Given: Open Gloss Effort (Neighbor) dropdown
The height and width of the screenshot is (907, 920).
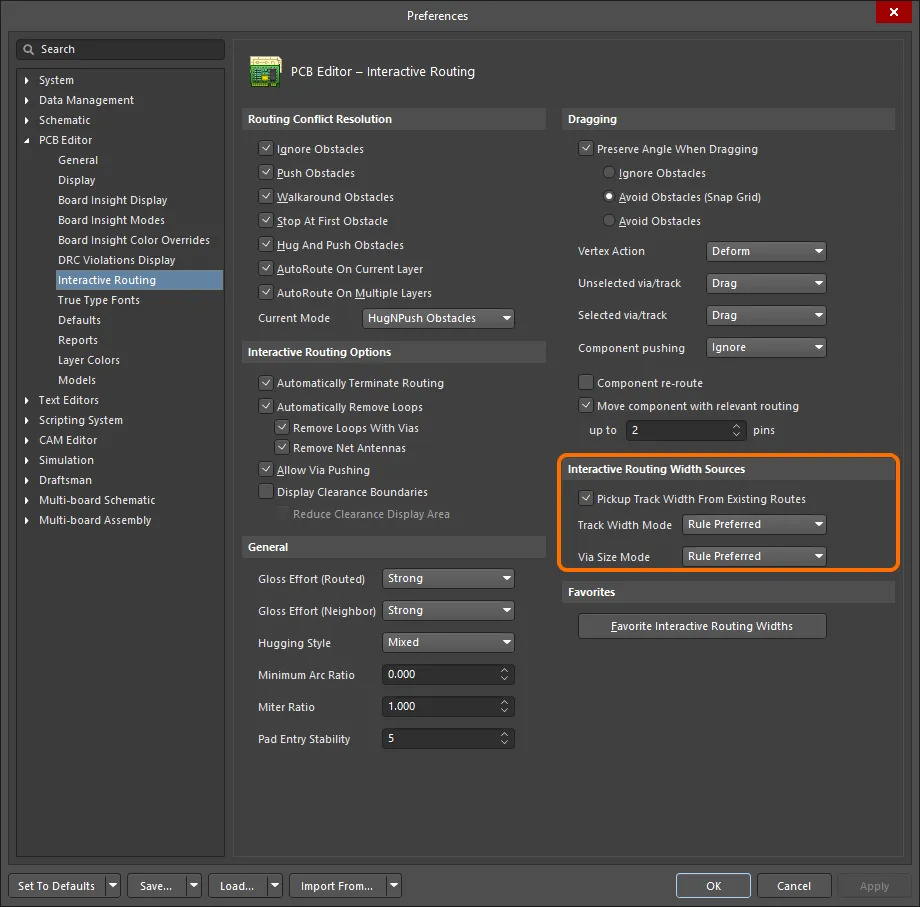Looking at the screenshot, I should [448, 610].
